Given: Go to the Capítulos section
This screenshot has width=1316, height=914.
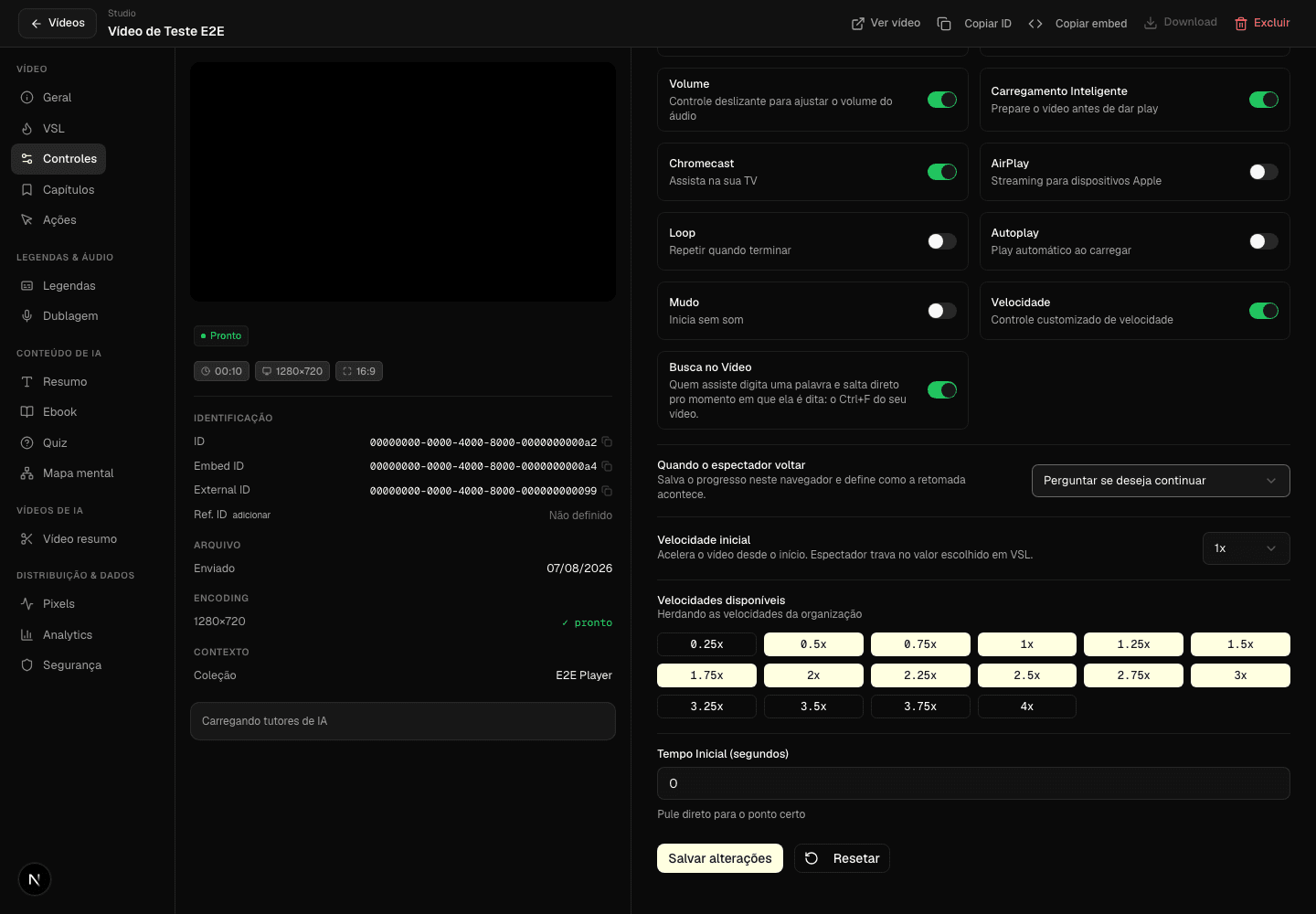Looking at the screenshot, I should point(58,190).
